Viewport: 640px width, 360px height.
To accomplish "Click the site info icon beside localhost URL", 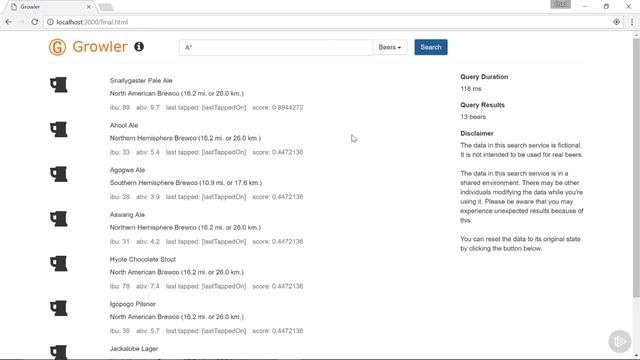I will pyautogui.click(x=50, y=22).
